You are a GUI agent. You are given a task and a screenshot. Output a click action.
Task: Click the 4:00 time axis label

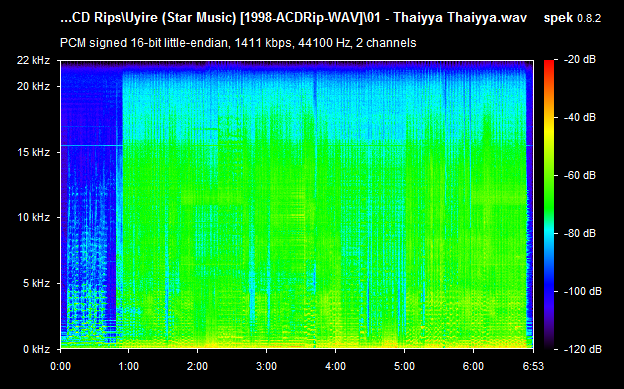click(x=335, y=366)
